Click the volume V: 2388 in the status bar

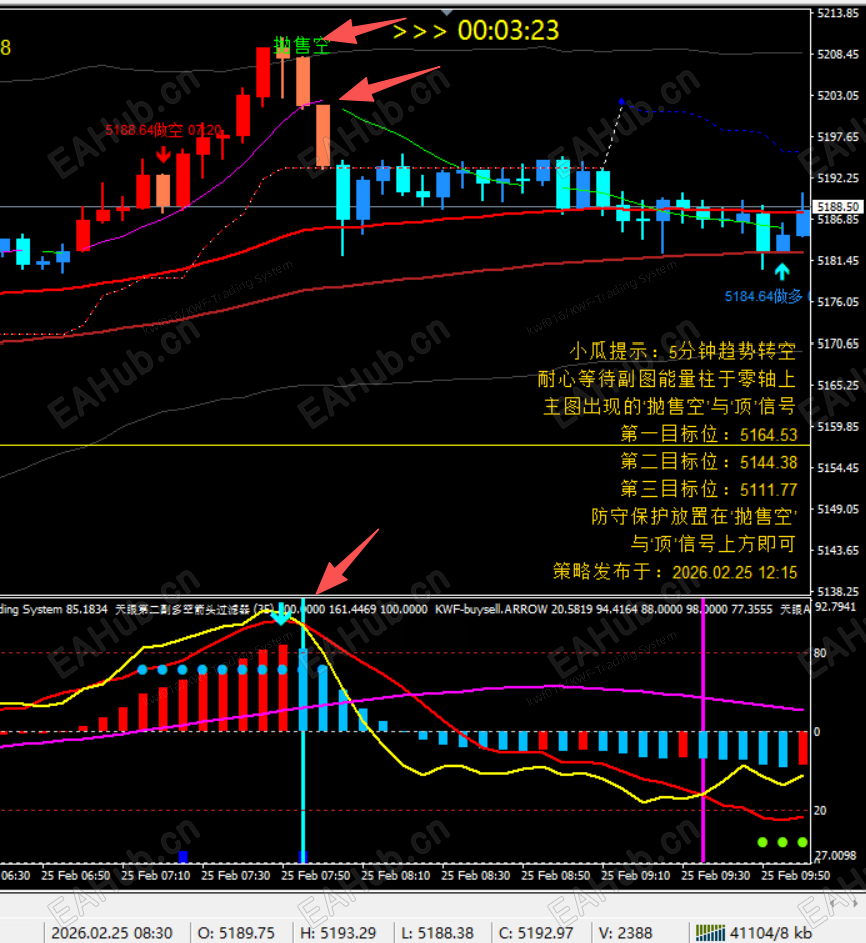pyautogui.click(x=625, y=933)
